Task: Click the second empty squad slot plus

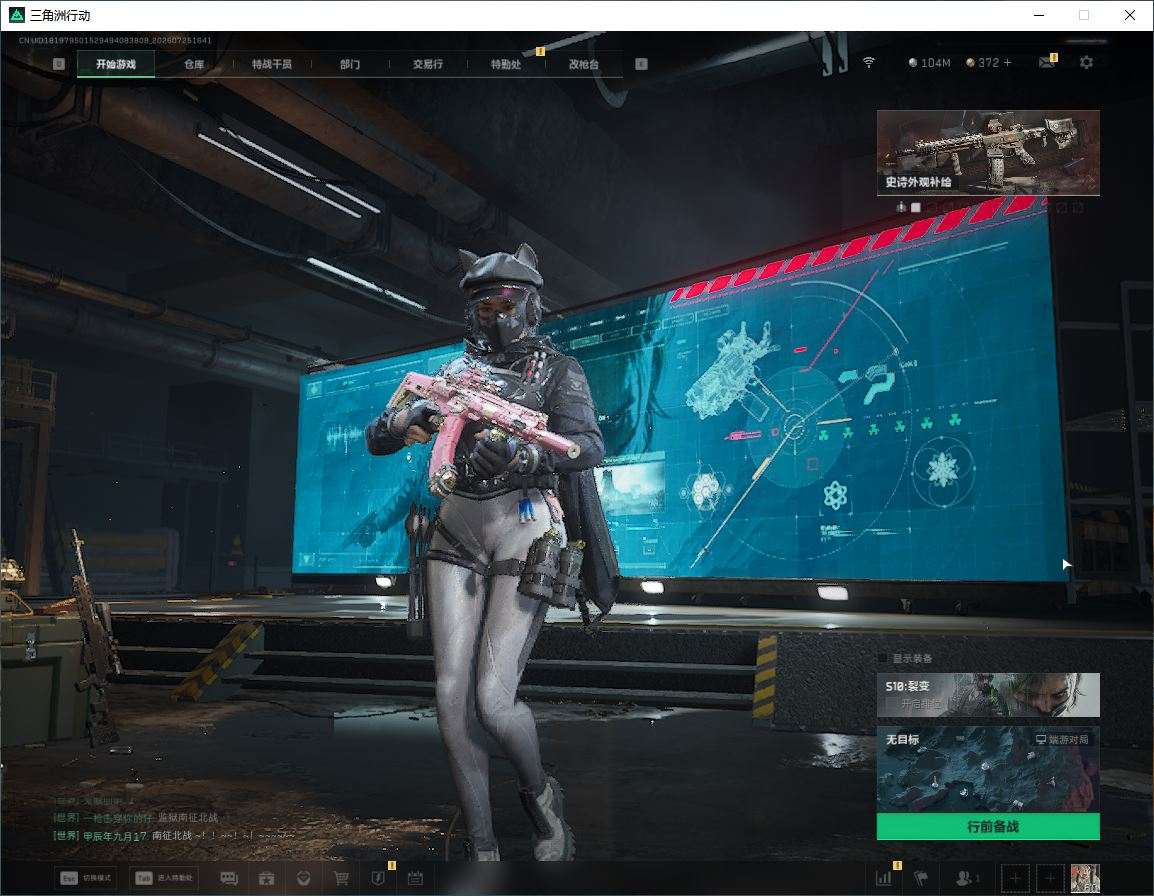Action: pos(1050,878)
